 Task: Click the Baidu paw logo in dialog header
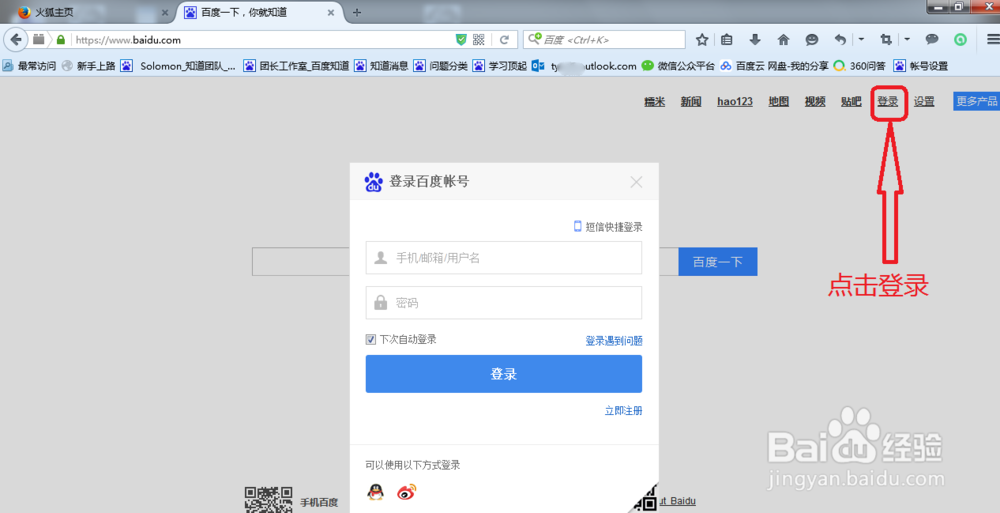(x=373, y=182)
